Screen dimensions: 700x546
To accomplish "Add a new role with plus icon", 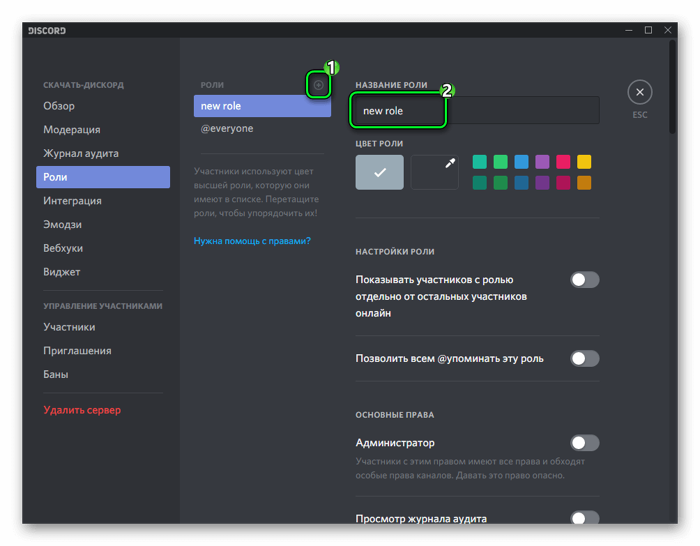I will 318,85.
